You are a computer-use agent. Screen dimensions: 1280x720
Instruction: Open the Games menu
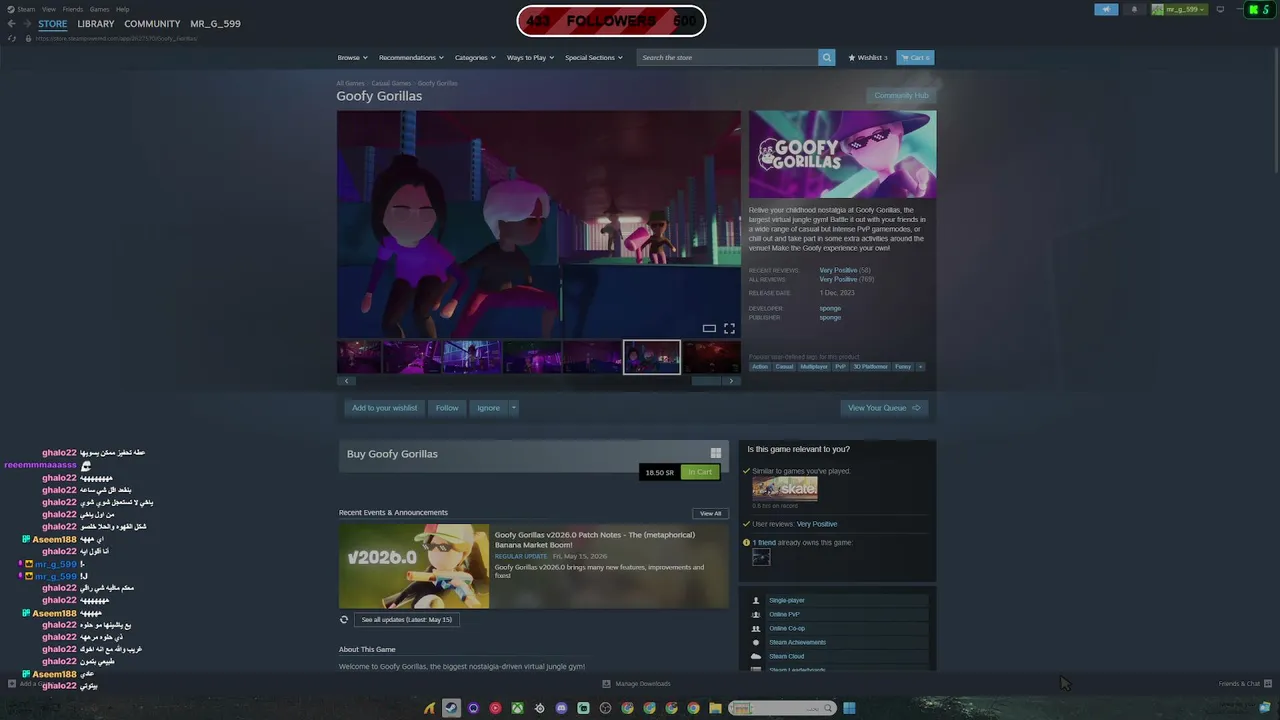tap(99, 9)
